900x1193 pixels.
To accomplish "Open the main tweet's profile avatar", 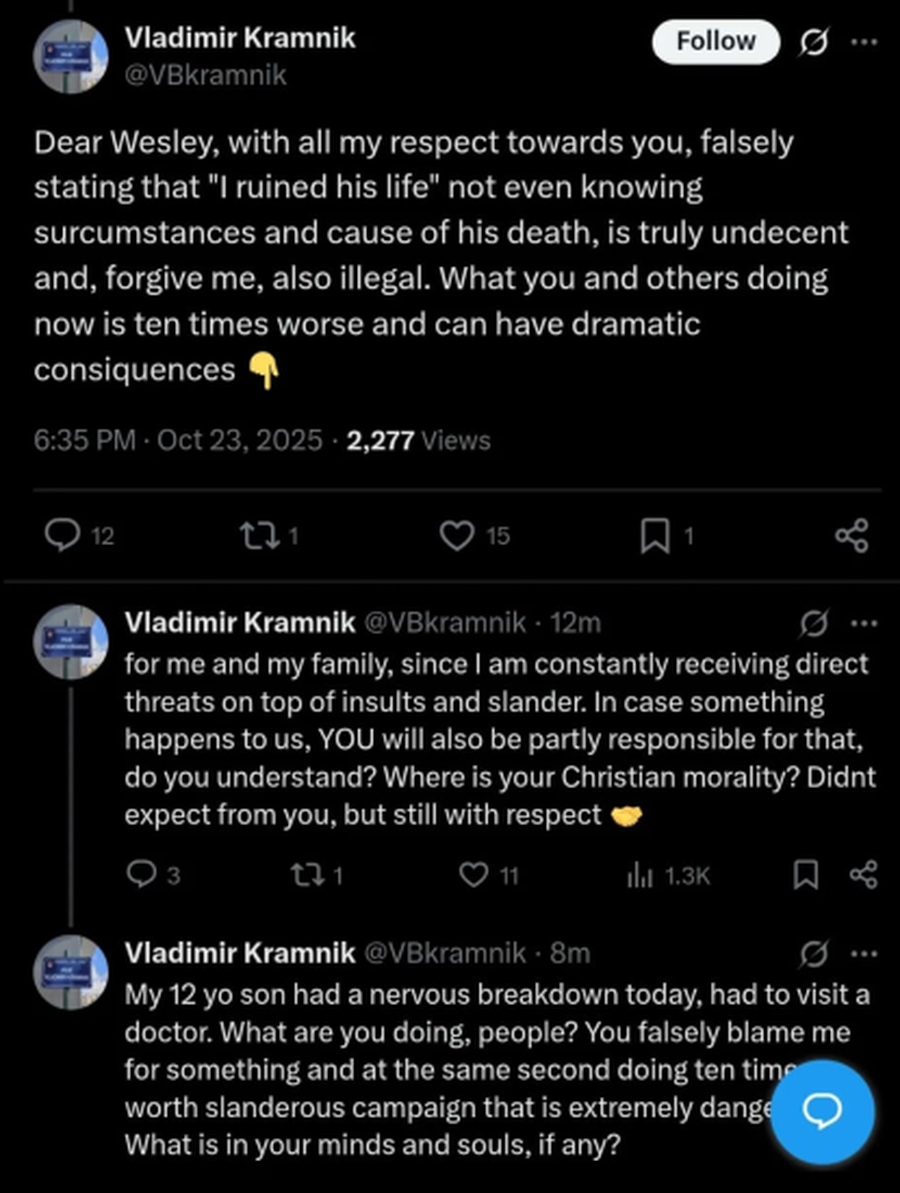I will [71, 55].
